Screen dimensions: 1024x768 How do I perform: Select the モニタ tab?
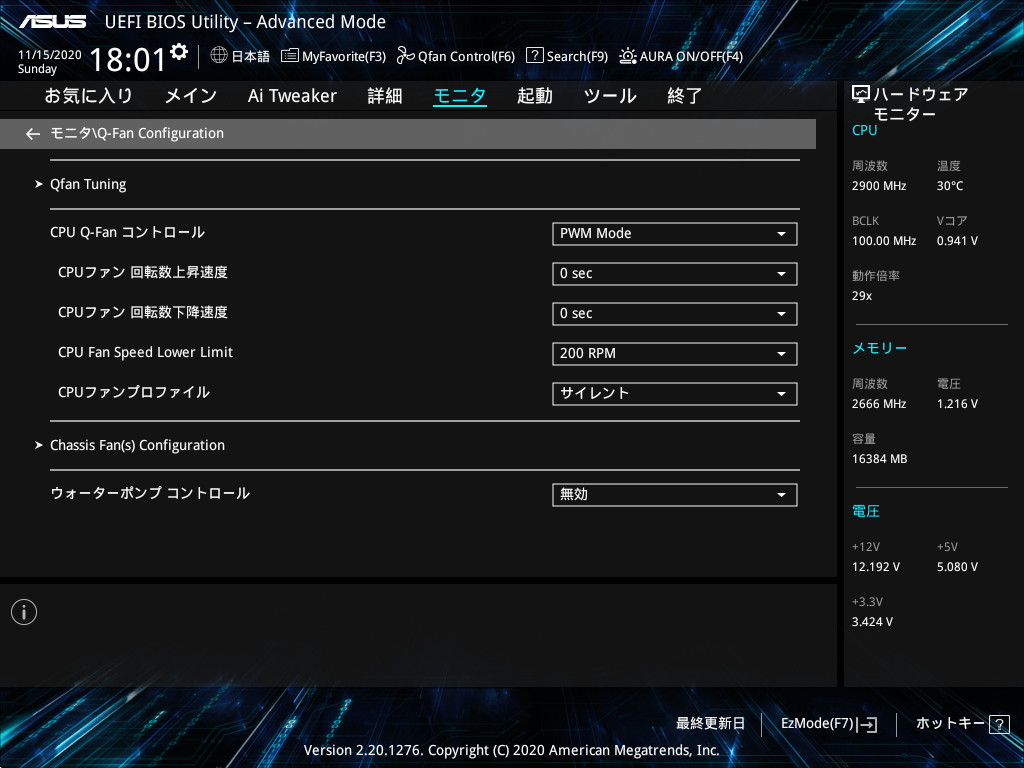pos(460,96)
